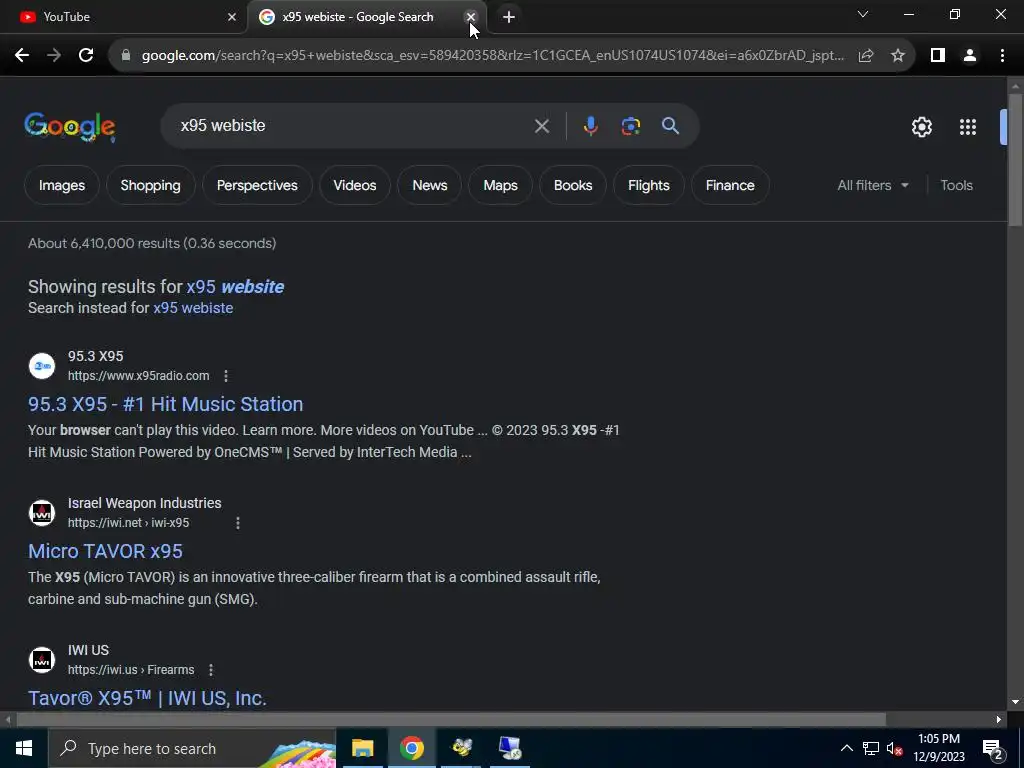Open more options for x95radio.com result
The image size is (1024, 768).
point(226,376)
